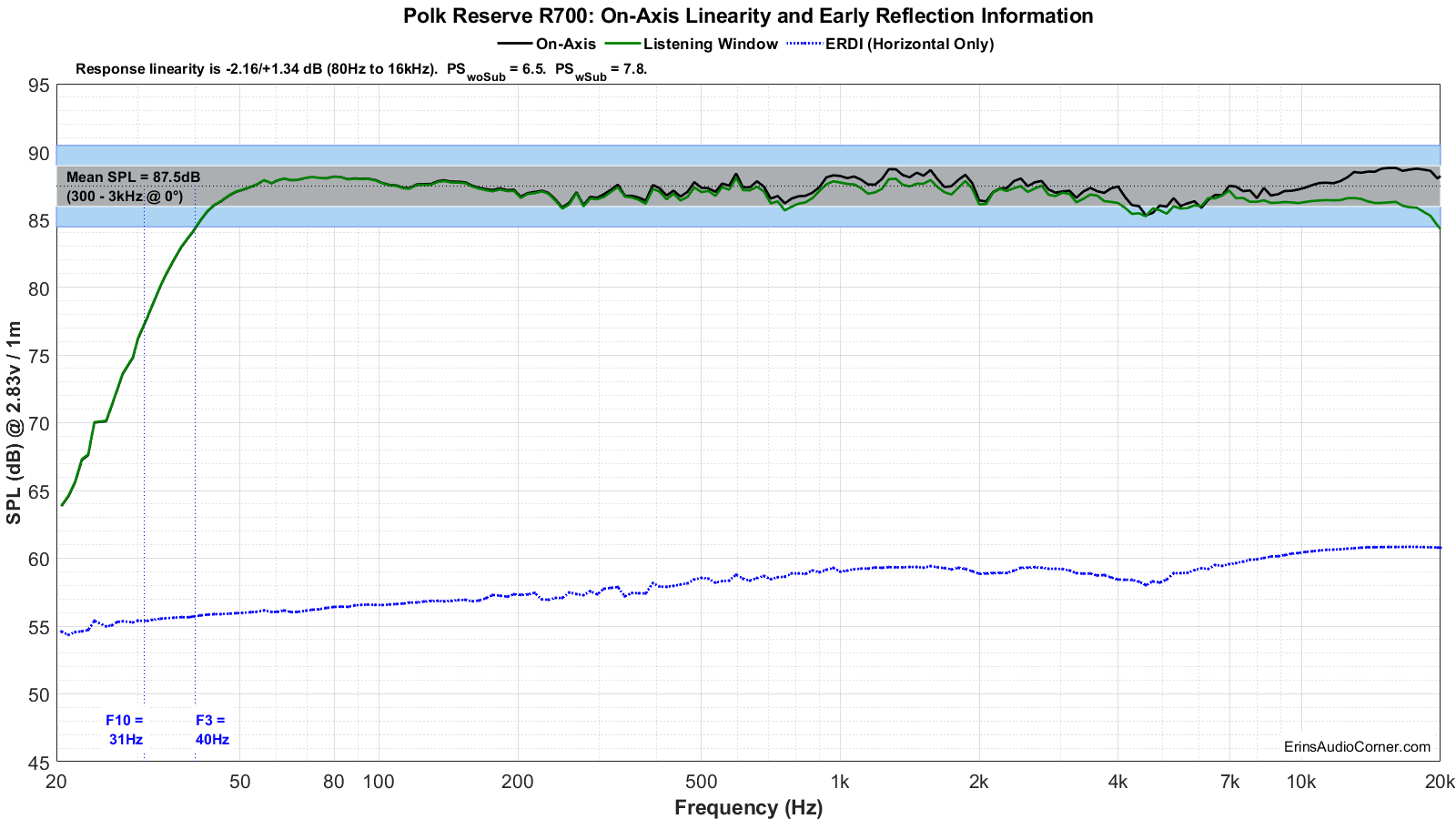The height and width of the screenshot is (819, 1456).
Task: Click the green Listening Window legend line sample
Action: (x=622, y=44)
